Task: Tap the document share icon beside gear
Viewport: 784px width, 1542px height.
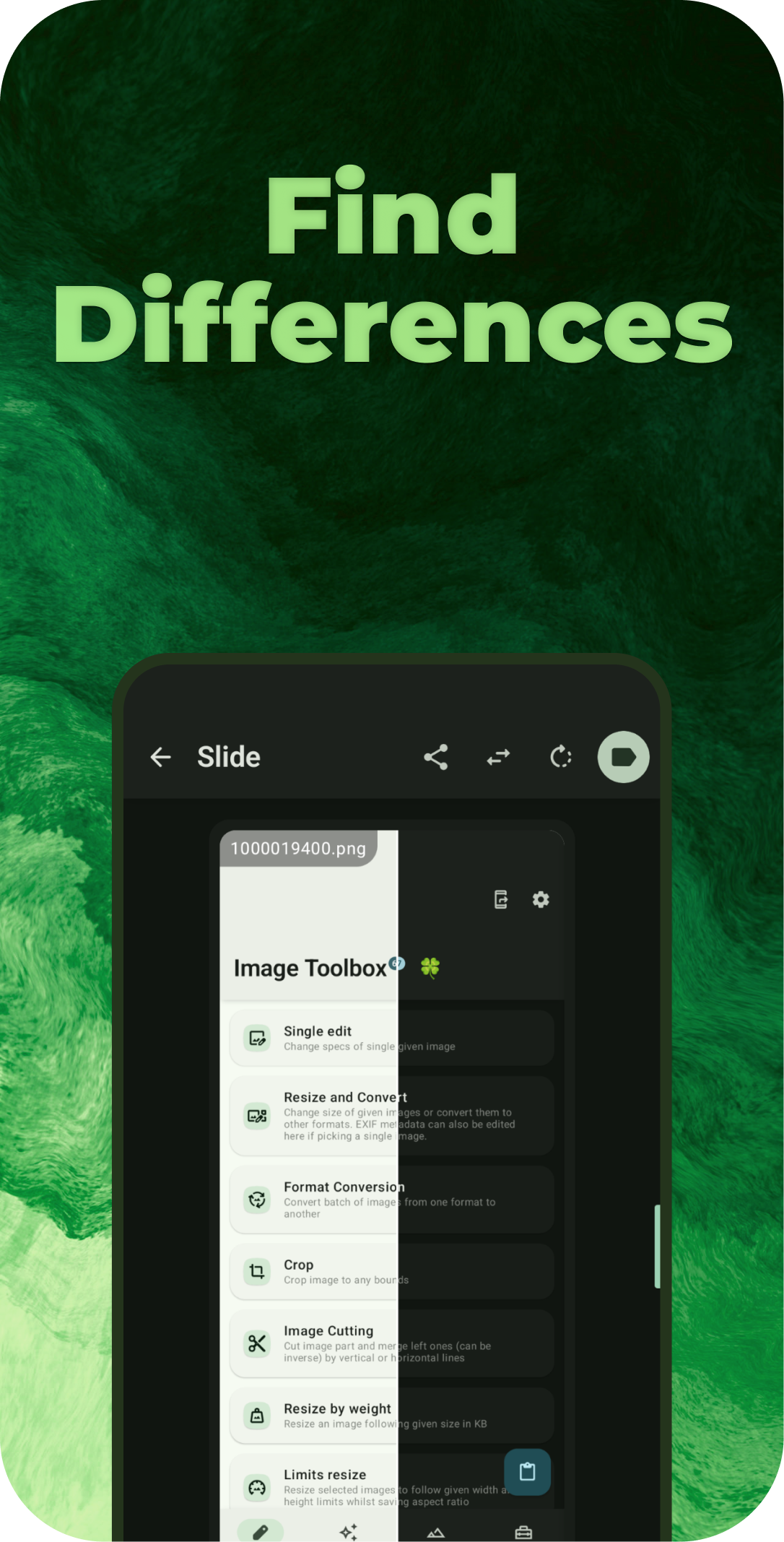Action: pyautogui.click(x=501, y=899)
